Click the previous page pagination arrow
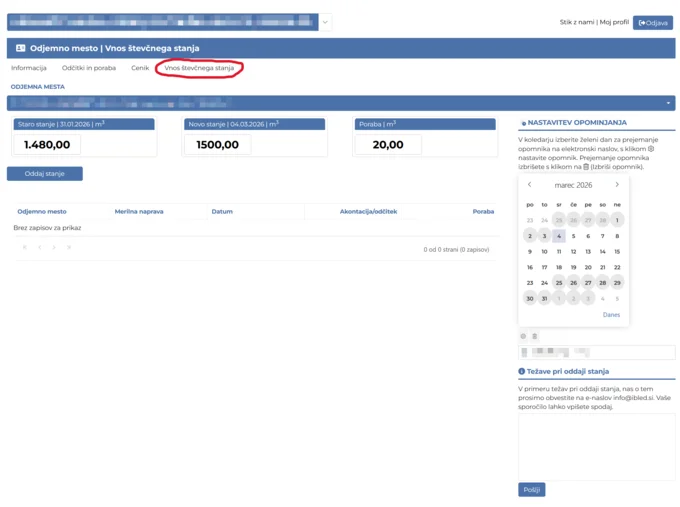This screenshot has height=507, width=680. pos(40,248)
